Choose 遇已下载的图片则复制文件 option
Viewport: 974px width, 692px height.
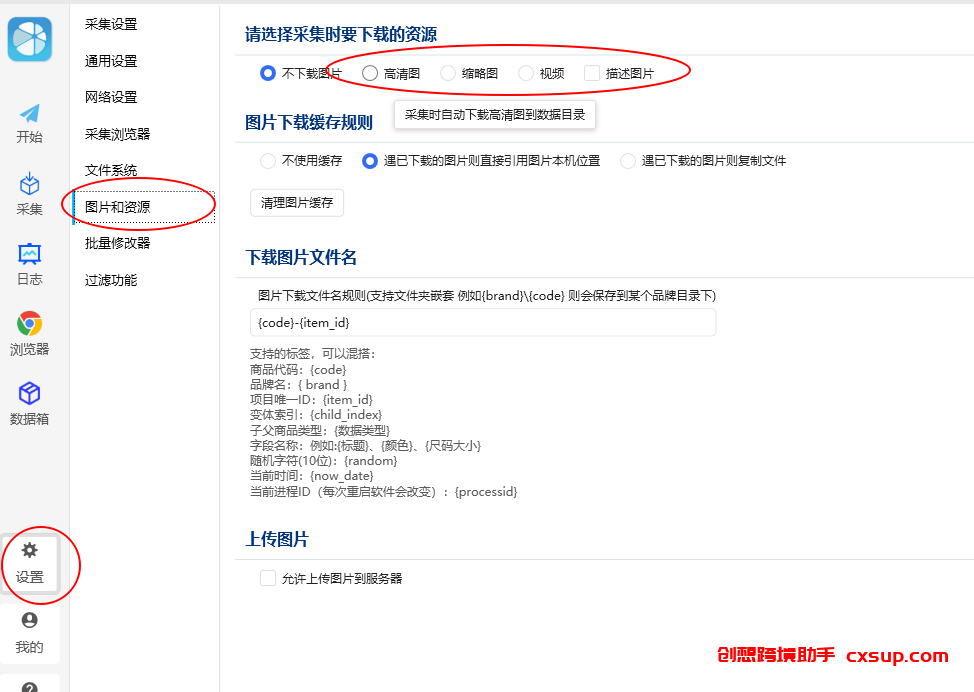(628, 161)
